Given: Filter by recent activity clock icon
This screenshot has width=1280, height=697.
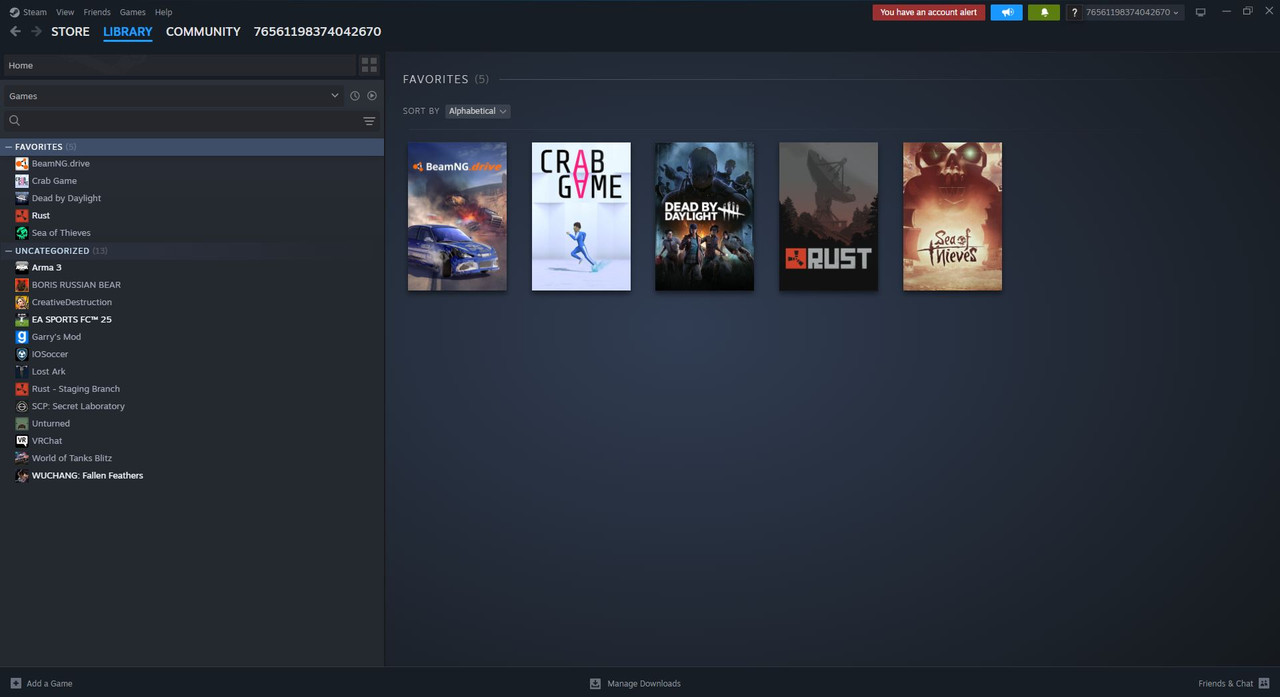Looking at the screenshot, I should [x=354, y=96].
